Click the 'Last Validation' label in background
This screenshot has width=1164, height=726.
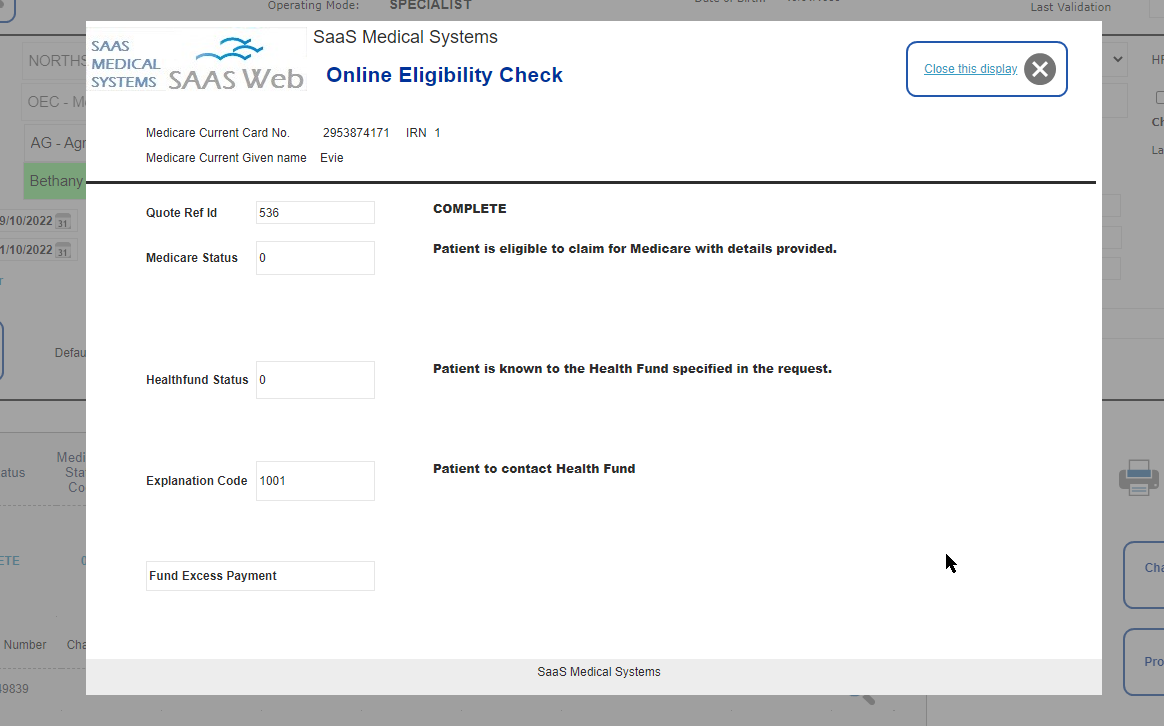[1070, 7]
